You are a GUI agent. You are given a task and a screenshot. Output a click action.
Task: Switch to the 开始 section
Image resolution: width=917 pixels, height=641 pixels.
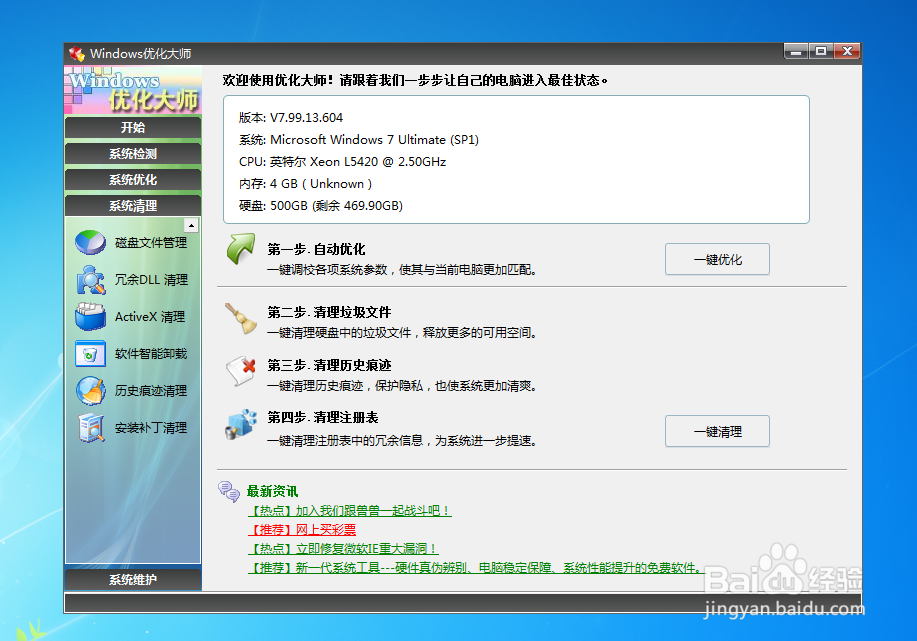click(133, 127)
